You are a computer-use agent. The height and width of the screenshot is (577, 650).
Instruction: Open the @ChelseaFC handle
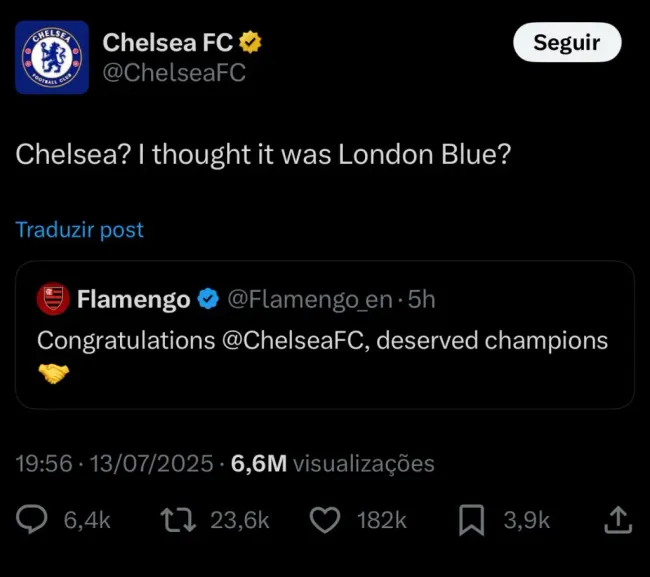click(x=174, y=72)
